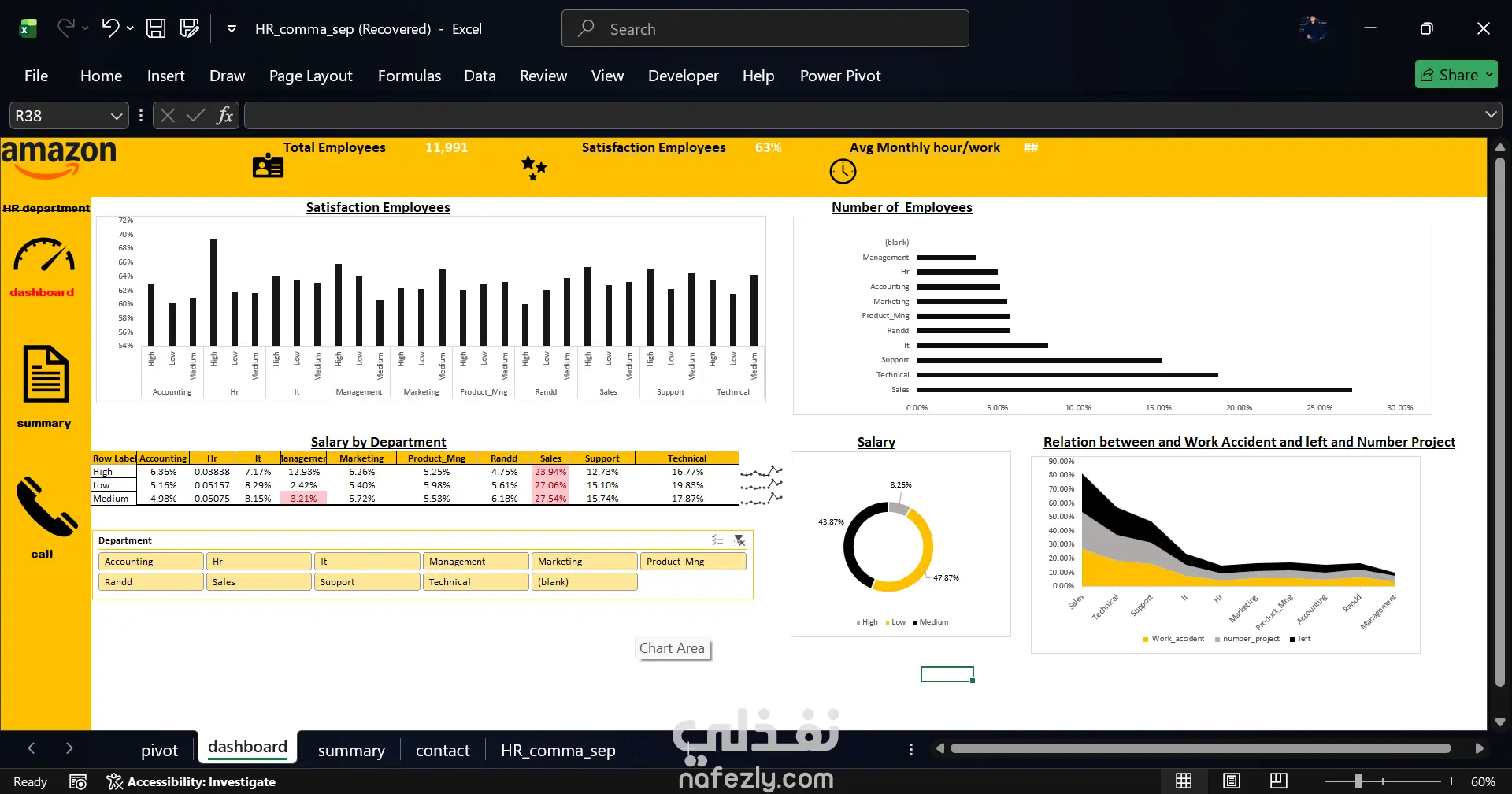This screenshot has height=794, width=1512.
Task: Open the dashboard gauge icon in sidebar
Action: pyautogui.click(x=44, y=256)
